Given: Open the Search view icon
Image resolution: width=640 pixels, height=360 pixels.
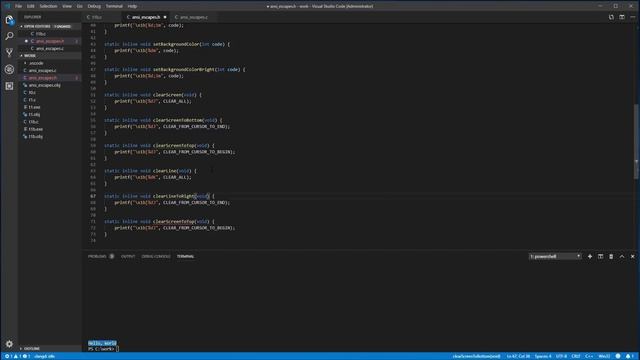Looking at the screenshot, I should [9, 36].
